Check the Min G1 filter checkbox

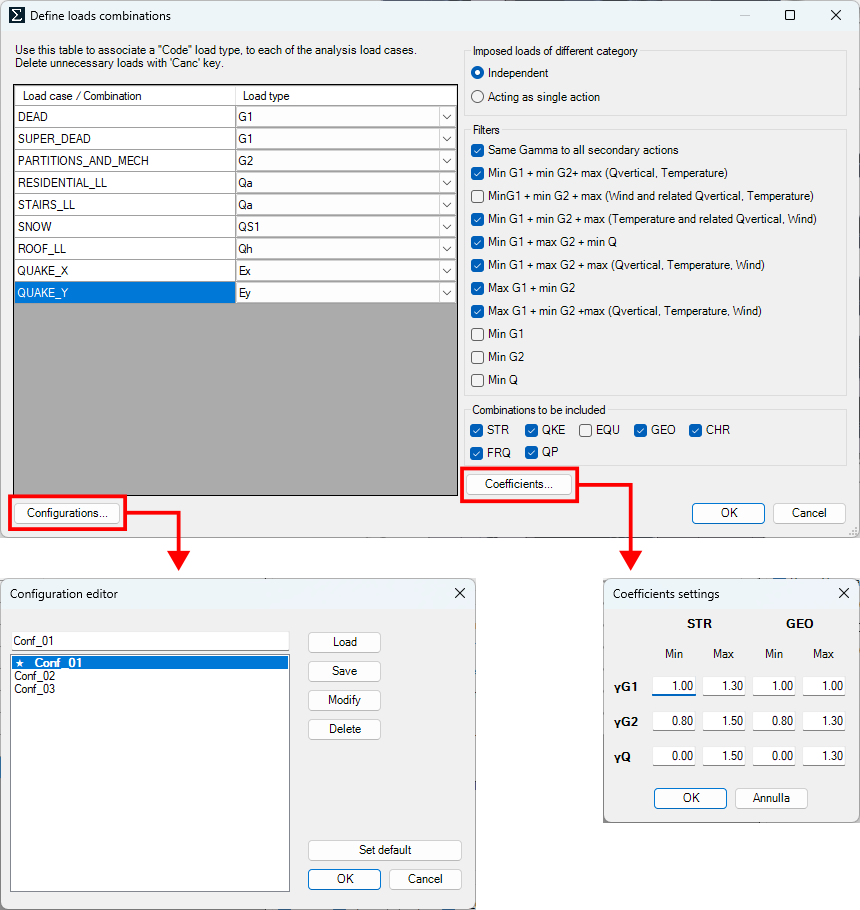478,334
